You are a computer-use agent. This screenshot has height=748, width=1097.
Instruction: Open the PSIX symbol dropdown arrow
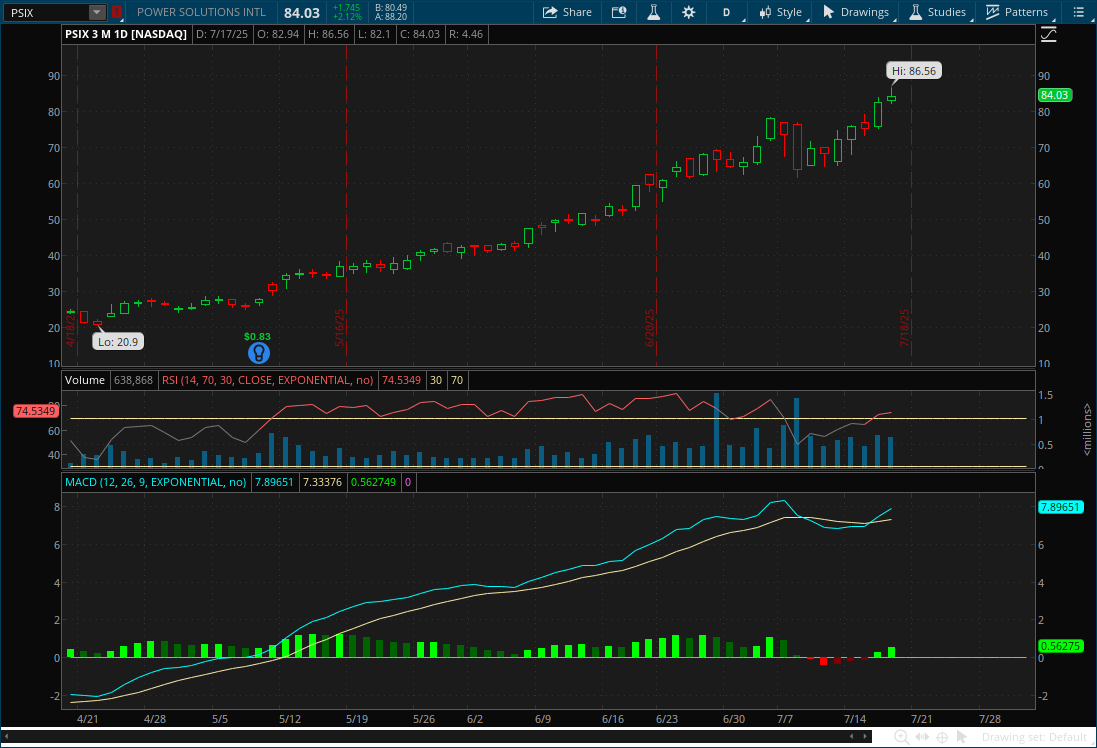97,12
